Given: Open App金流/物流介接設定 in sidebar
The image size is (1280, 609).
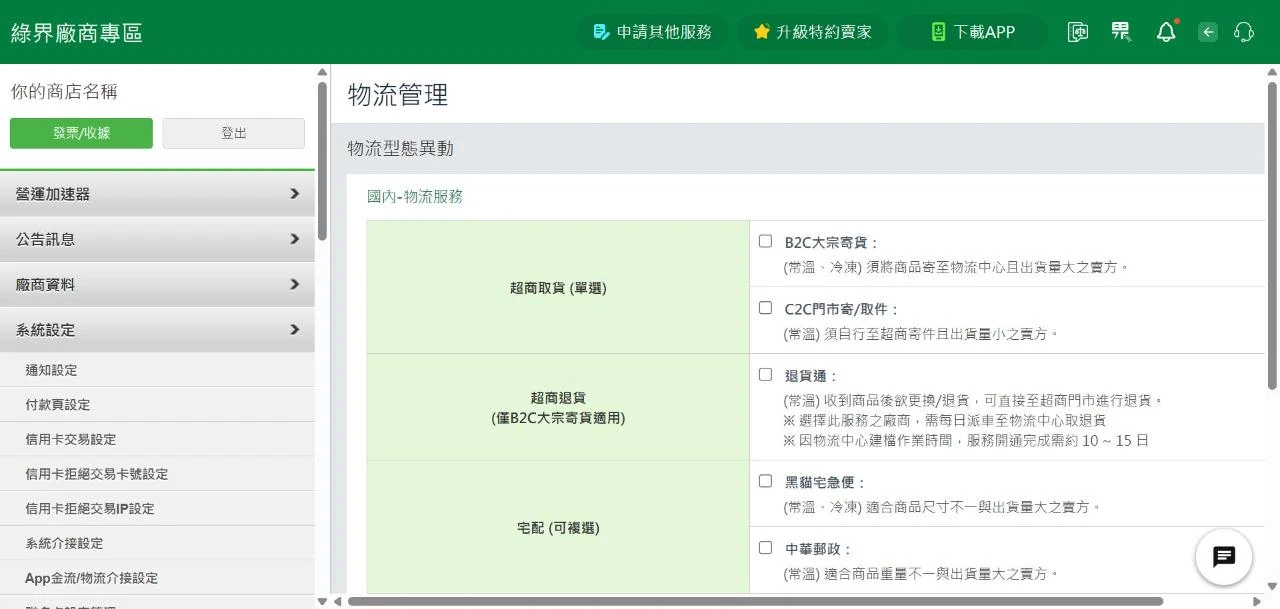Looking at the screenshot, I should click(x=157, y=578).
